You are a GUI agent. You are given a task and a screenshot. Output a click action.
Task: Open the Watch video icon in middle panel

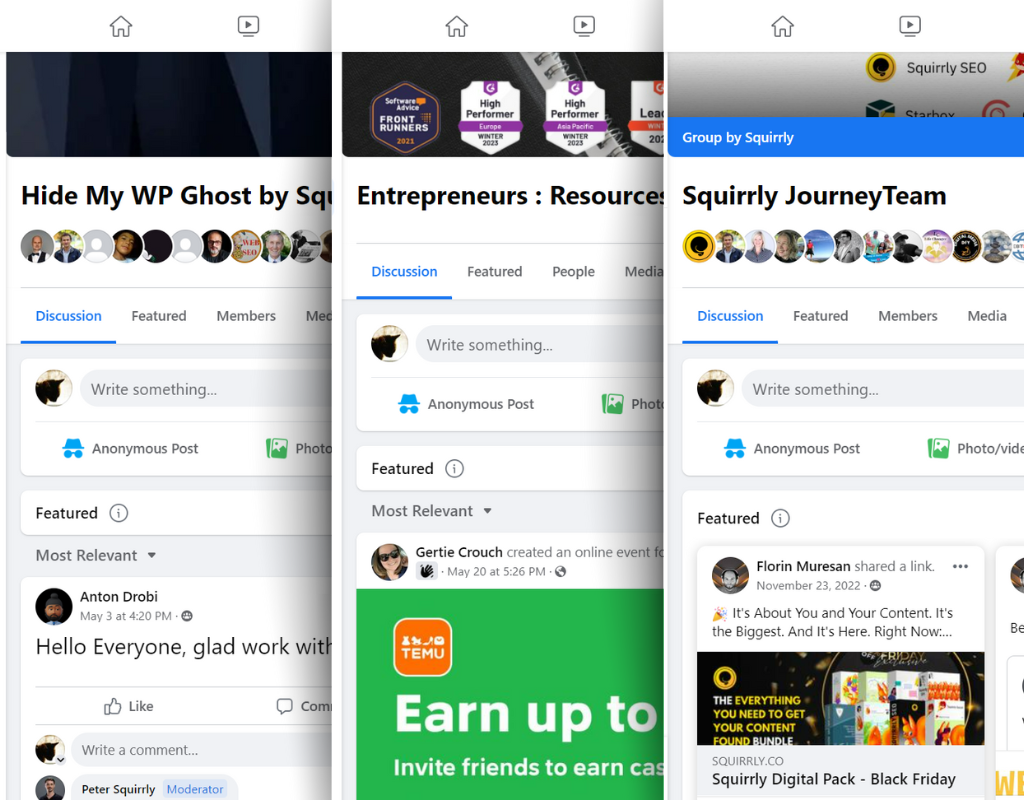click(584, 26)
